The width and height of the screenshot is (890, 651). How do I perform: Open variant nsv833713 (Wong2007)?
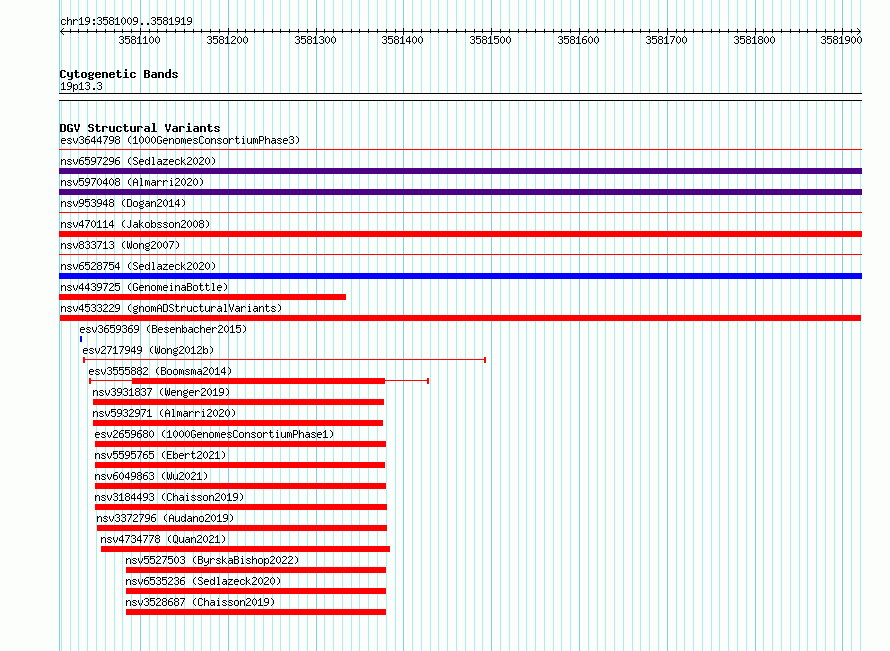[120, 245]
